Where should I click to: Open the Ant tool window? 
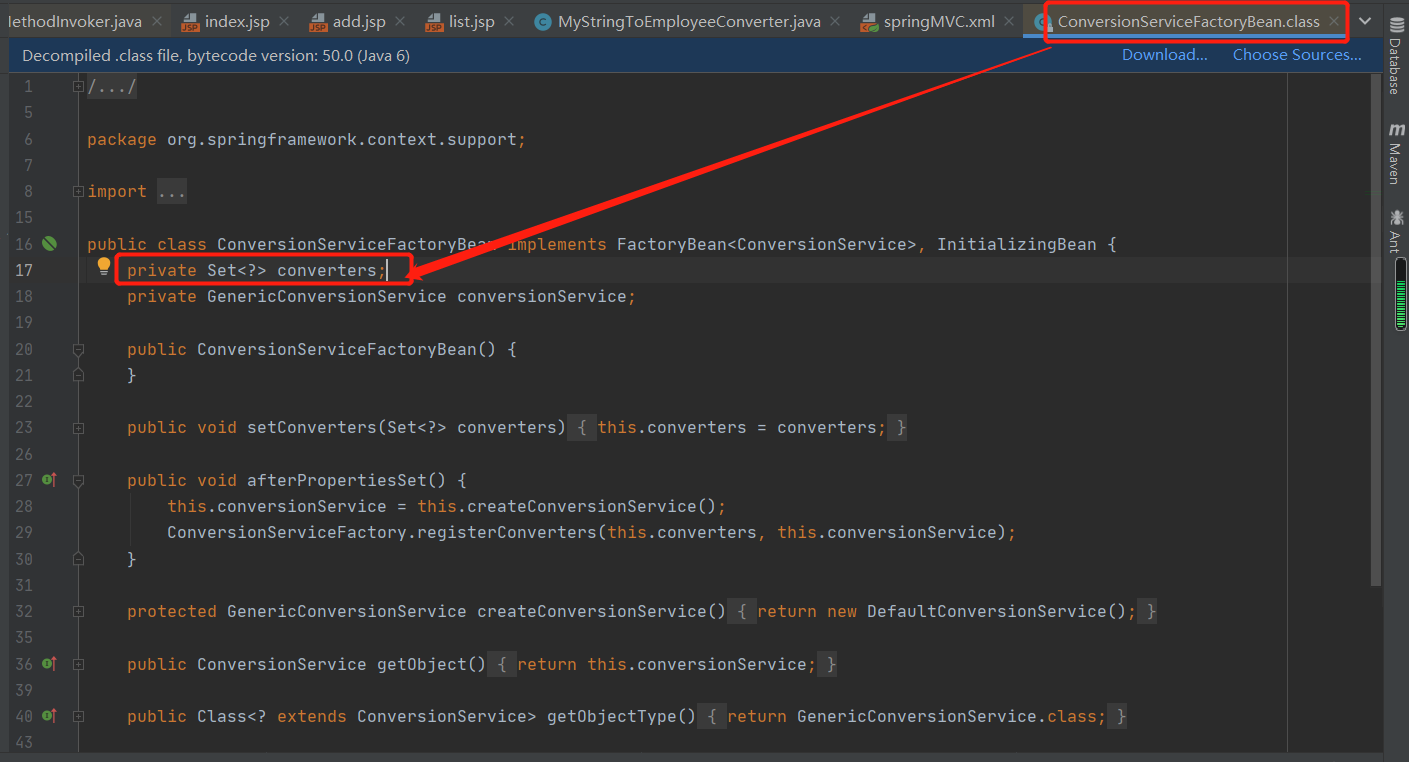point(1395,231)
